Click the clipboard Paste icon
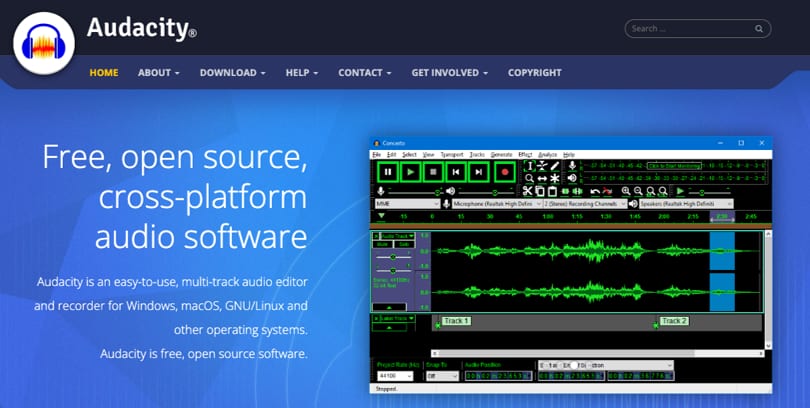Viewport: 810px width, 408px height. point(552,191)
